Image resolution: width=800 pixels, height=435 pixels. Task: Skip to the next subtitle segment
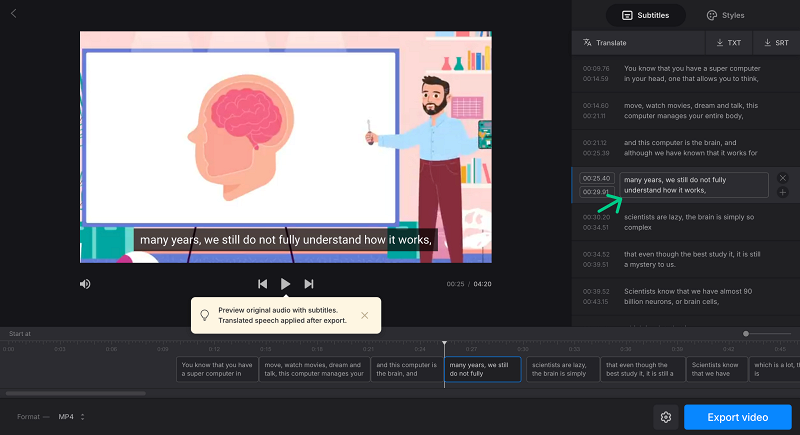pyautogui.click(x=309, y=284)
